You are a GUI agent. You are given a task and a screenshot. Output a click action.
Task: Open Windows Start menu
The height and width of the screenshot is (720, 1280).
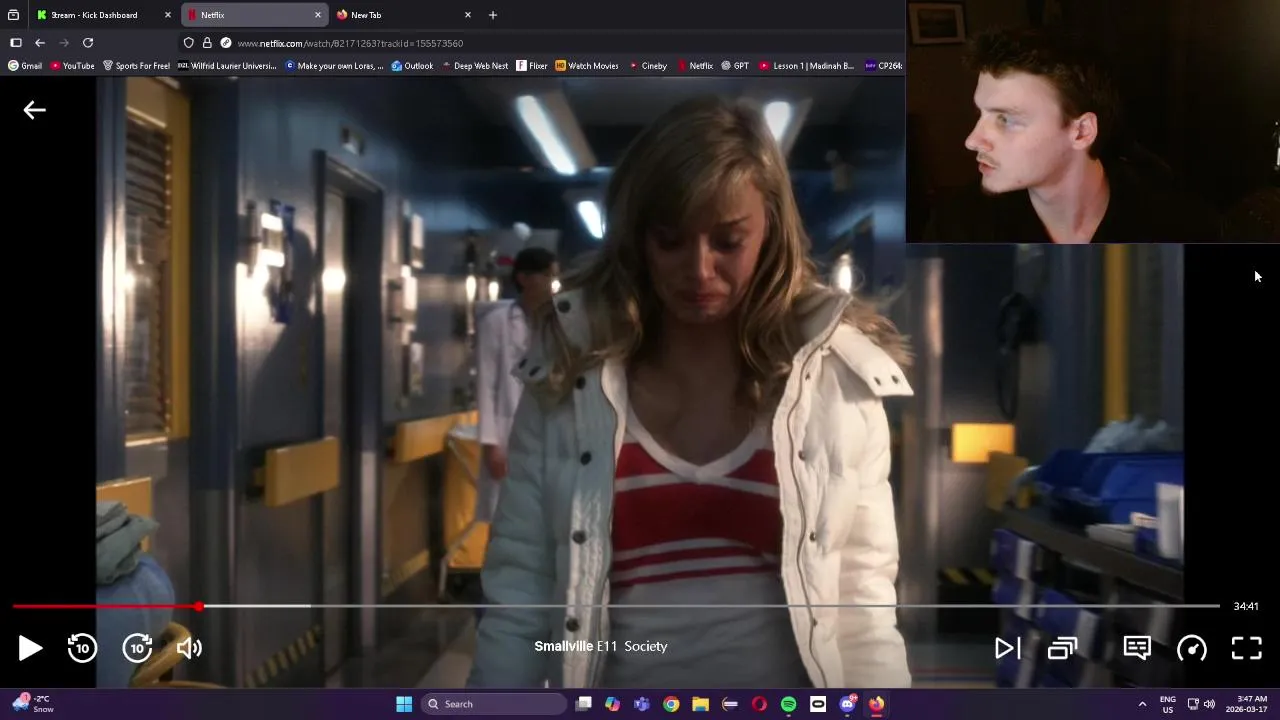404,704
